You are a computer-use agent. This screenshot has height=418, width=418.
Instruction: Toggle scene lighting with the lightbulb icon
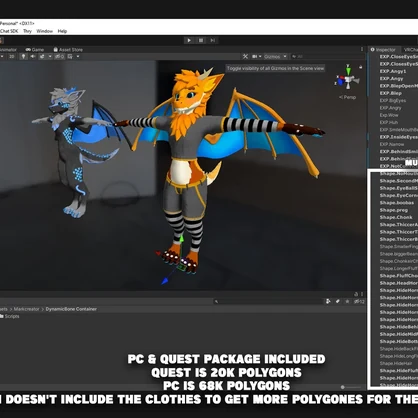[23, 57]
